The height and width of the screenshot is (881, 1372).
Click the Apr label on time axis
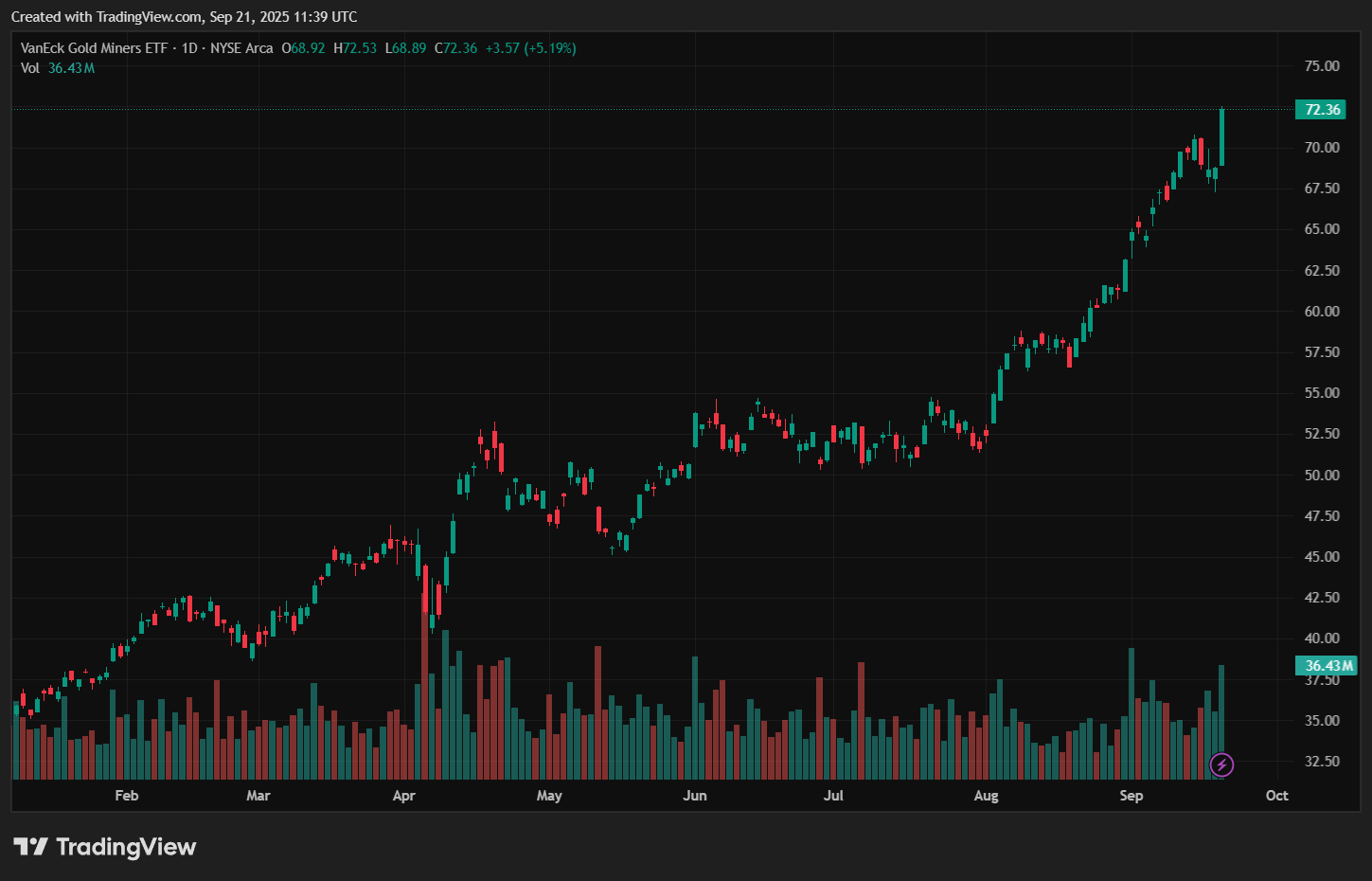tap(403, 796)
